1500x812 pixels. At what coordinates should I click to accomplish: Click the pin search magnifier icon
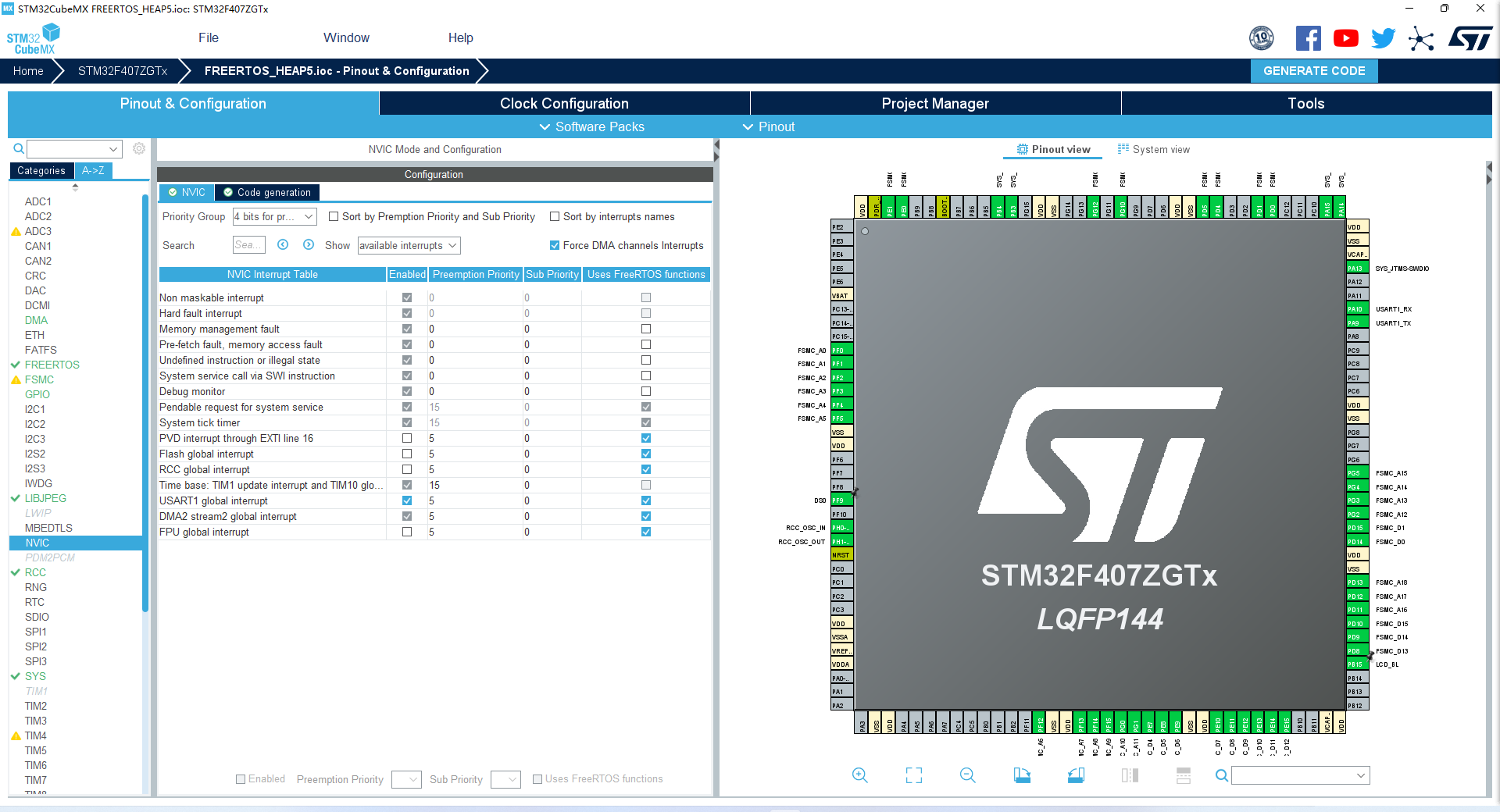tap(1221, 775)
